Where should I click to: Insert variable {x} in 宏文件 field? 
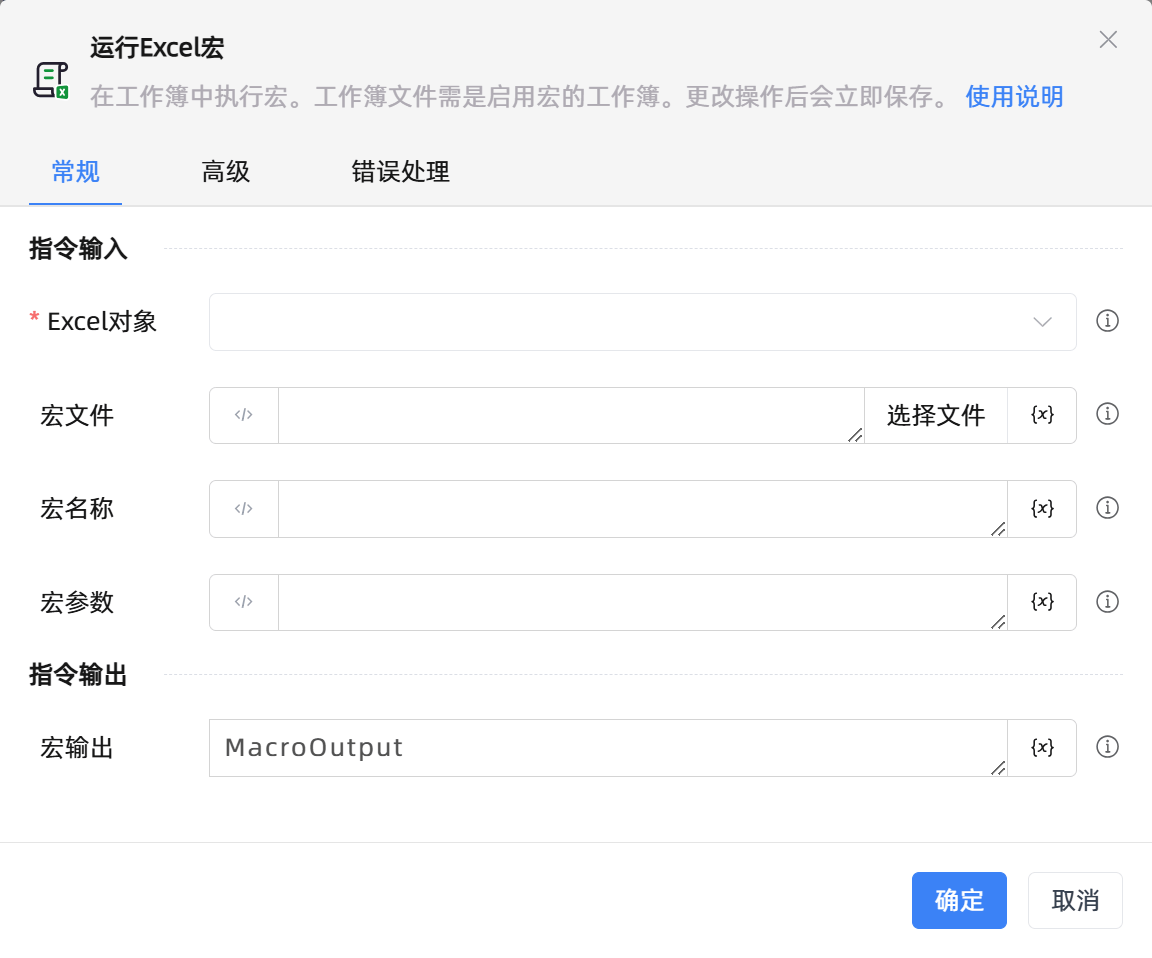click(1042, 415)
